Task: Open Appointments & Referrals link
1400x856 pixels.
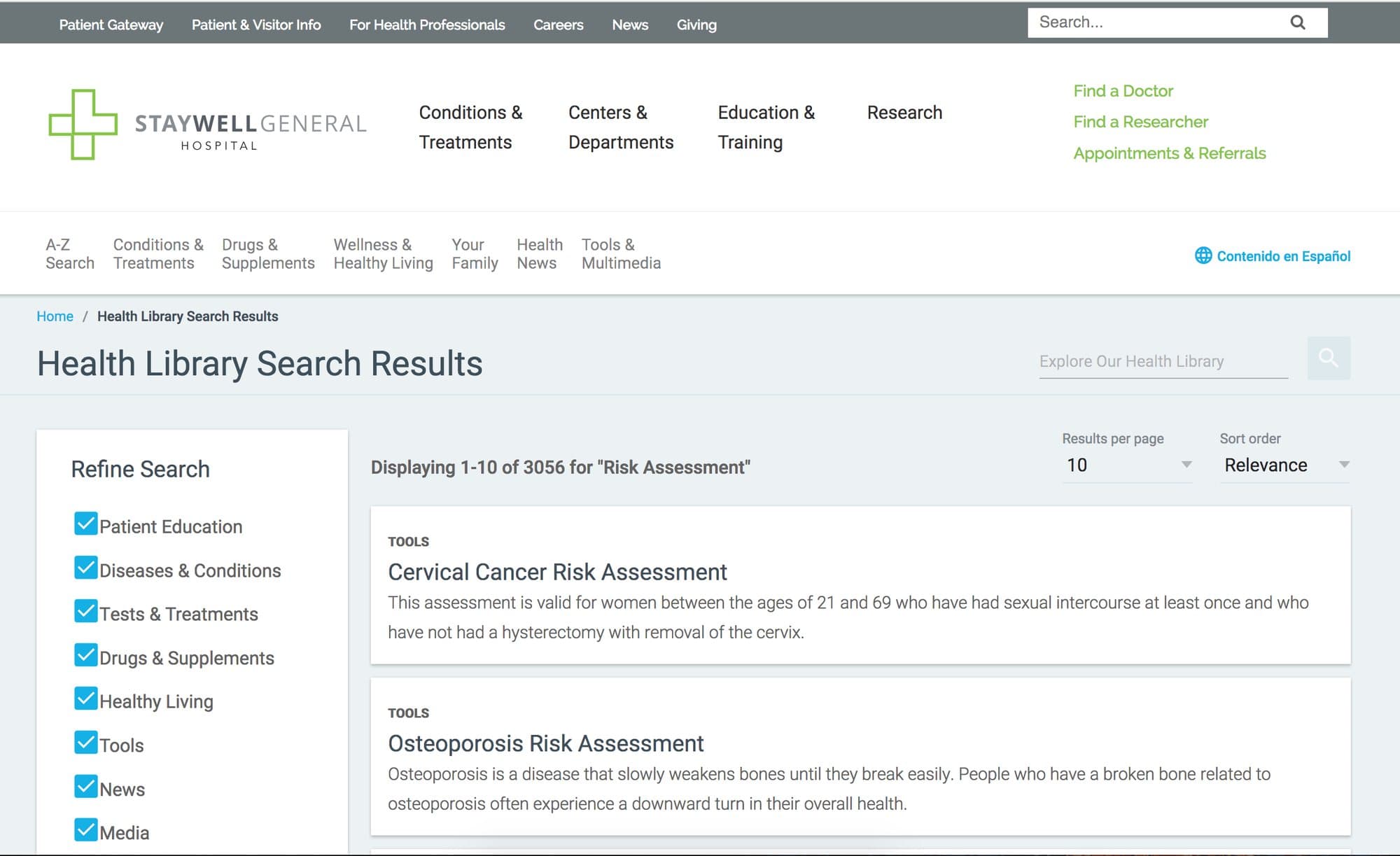Action: pyautogui.click(x=1169, y=153)
